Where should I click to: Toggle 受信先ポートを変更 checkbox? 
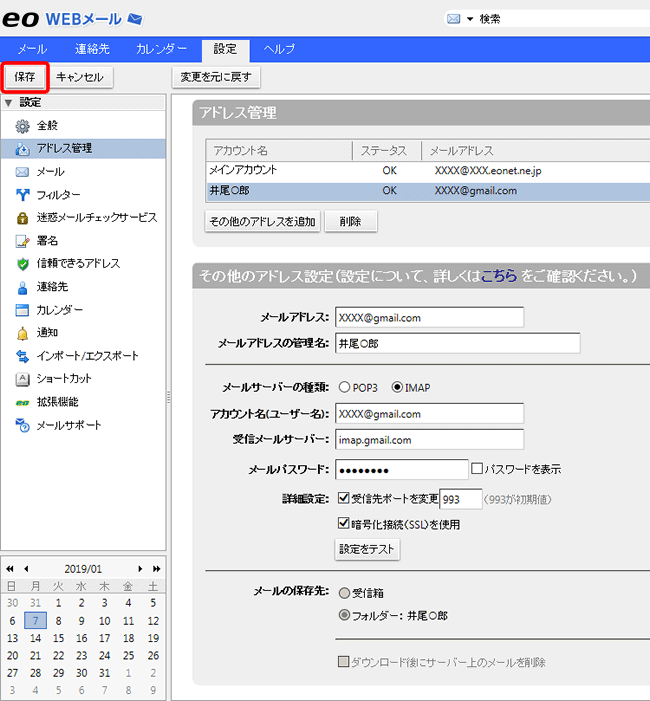pyautogui.click(x=343, y=498)
